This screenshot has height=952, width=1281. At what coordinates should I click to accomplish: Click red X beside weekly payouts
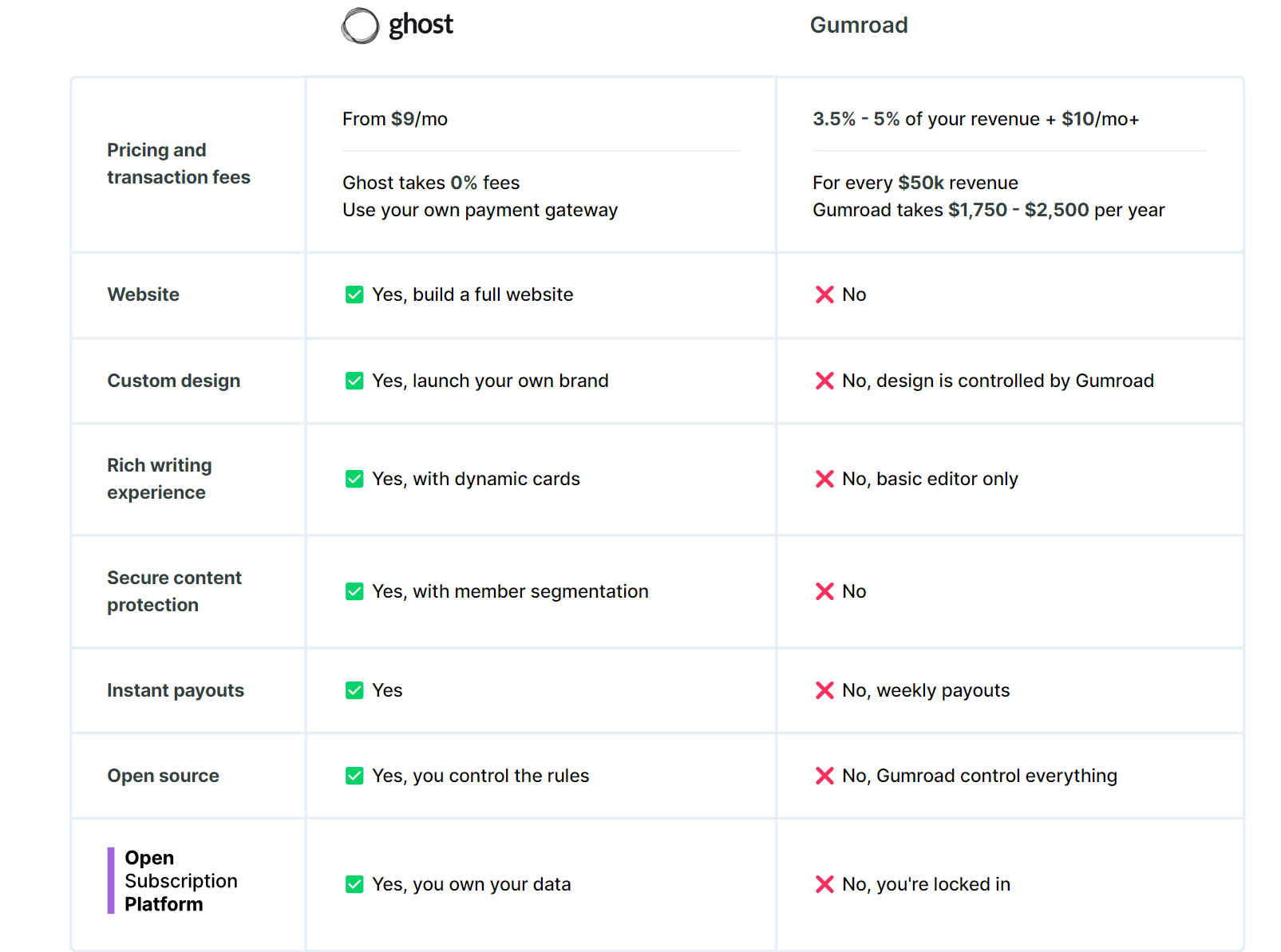(824, 690)
